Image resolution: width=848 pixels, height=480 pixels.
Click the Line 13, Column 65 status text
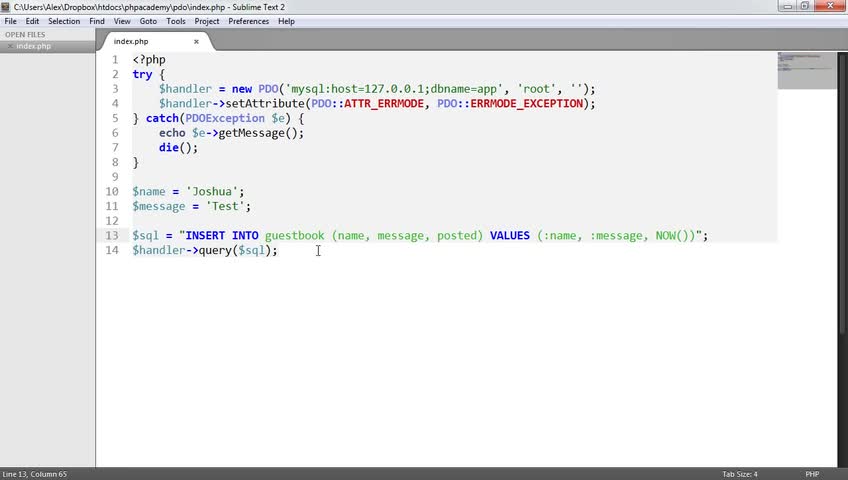(x=35, y=474)
